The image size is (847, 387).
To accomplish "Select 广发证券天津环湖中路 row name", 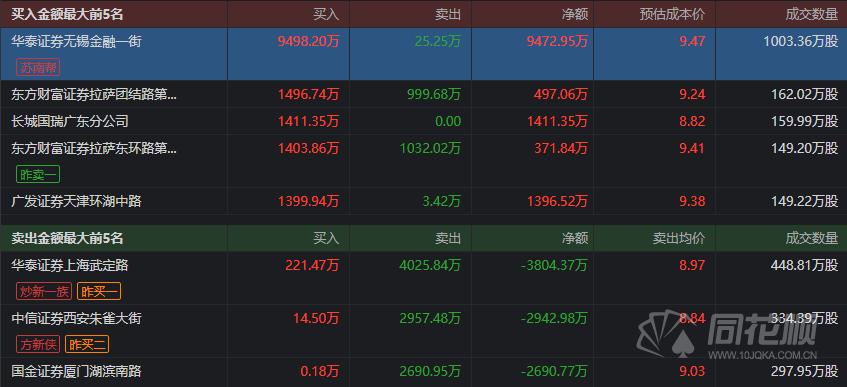I will click(x=76, y=202).
